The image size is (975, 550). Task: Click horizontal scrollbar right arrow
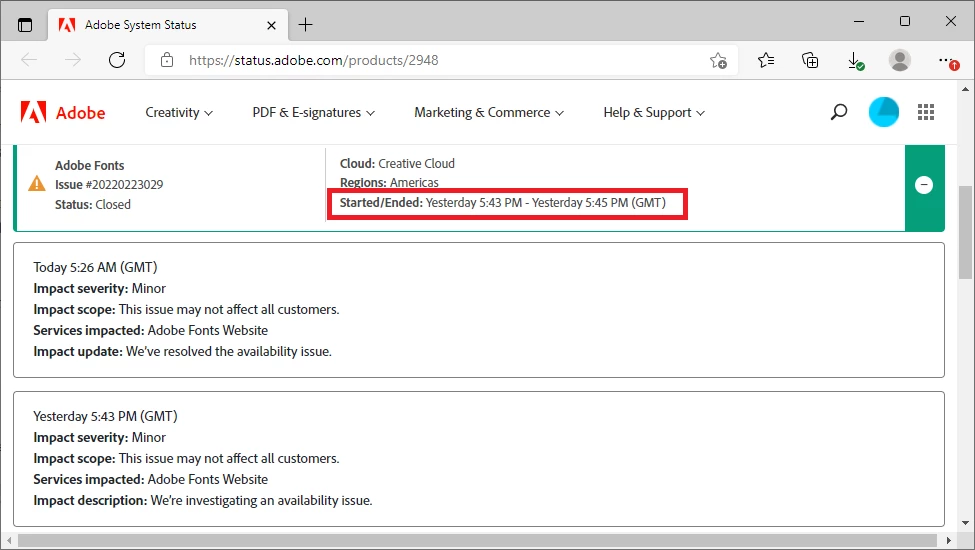pos(949,540)
